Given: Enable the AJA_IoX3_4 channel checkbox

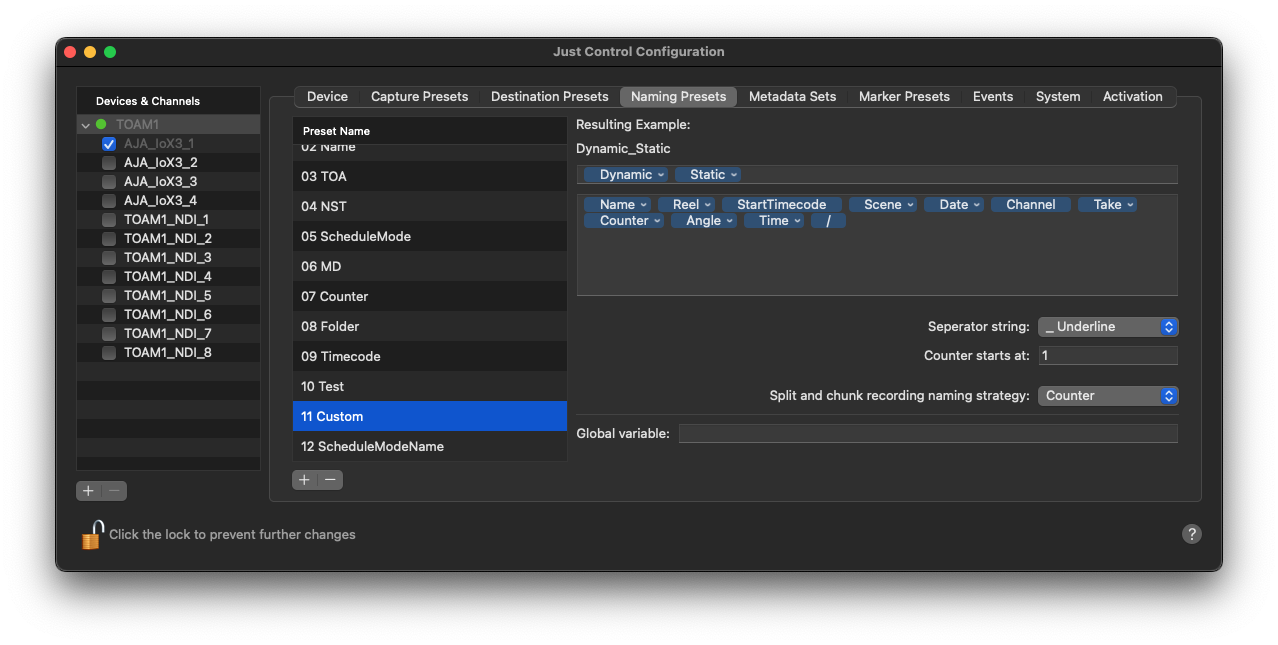Looking at the screenshot, I should click(x=109, y=201).
